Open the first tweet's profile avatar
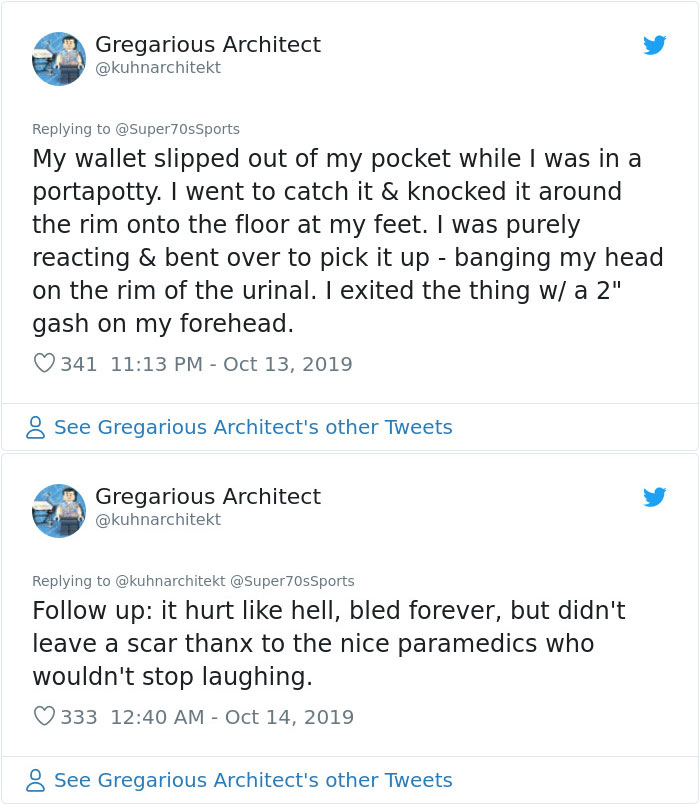This screenshot has height=805, width=700. coord(59,59)
